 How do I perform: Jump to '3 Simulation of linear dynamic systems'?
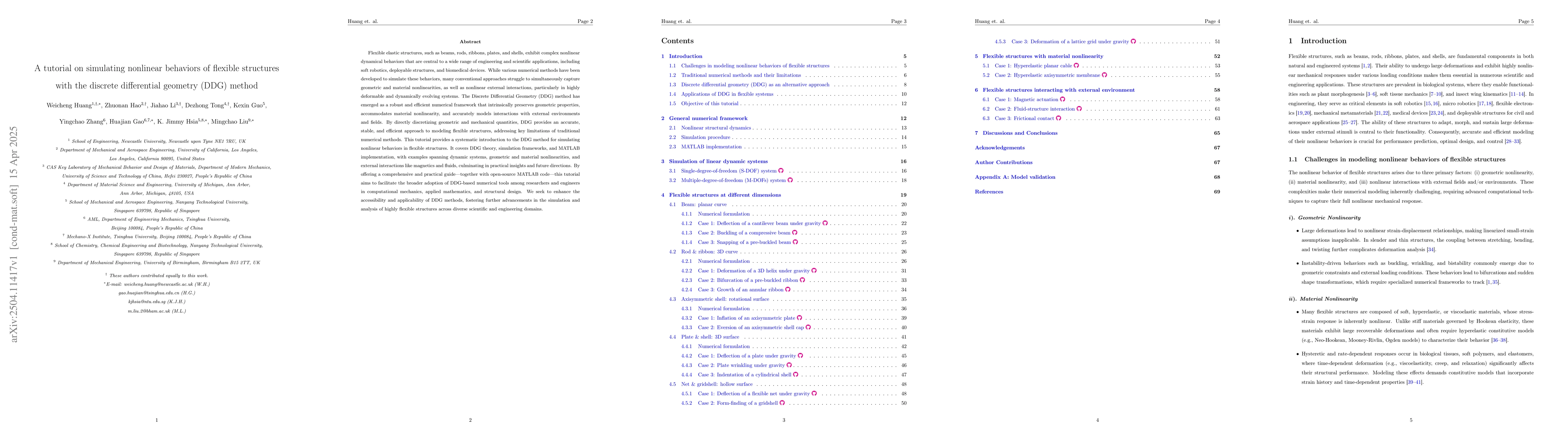[x=714, y=161]
